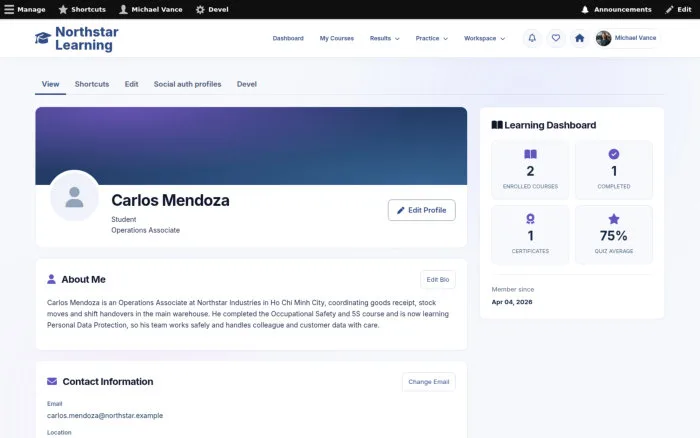
Task: Switch to the Social auth profiles tab
Action: (x=188, y=84)
